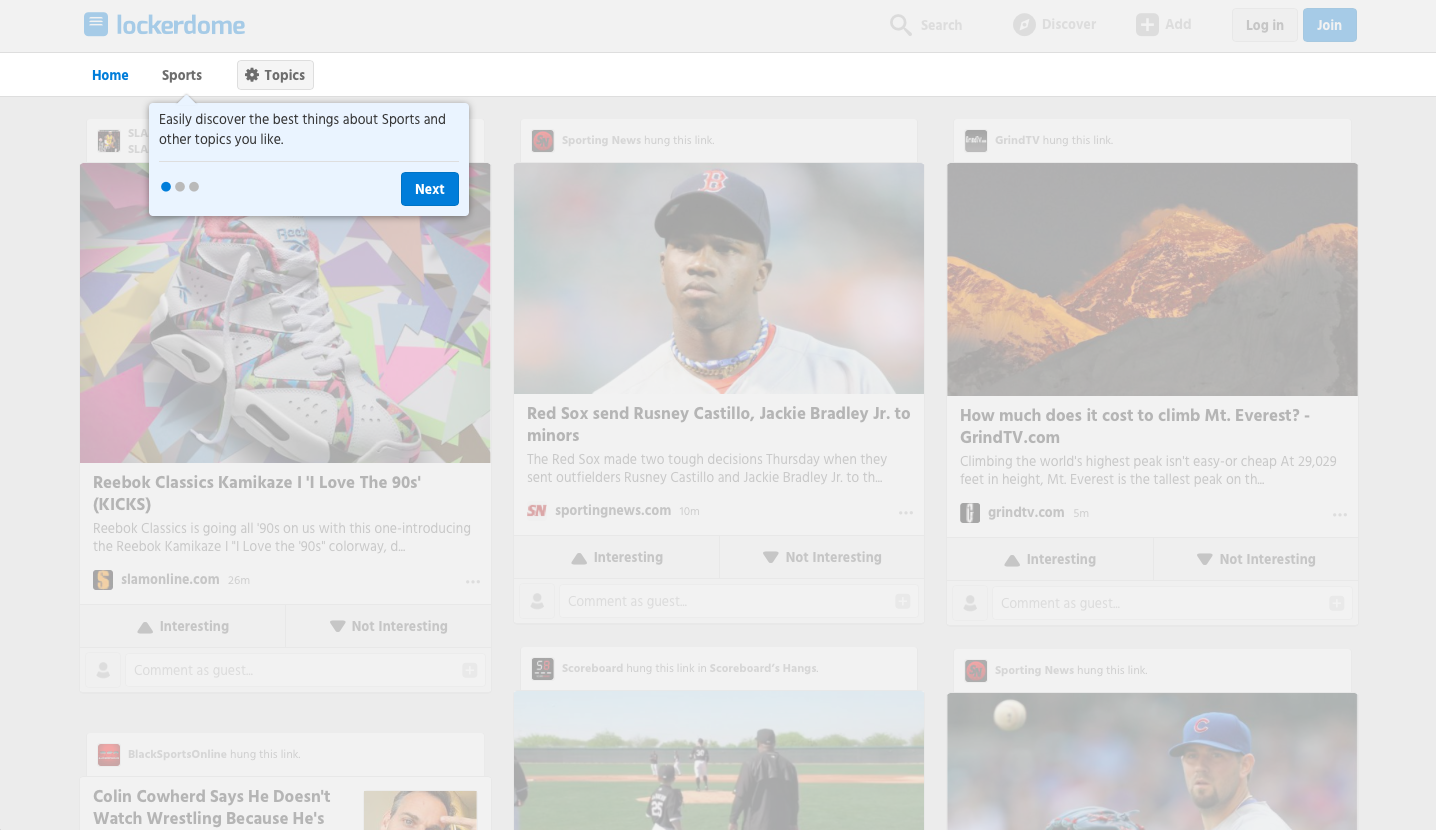Go to the Home tab
The width and height of the screenshot is (1436, 830).
(110, 75)
